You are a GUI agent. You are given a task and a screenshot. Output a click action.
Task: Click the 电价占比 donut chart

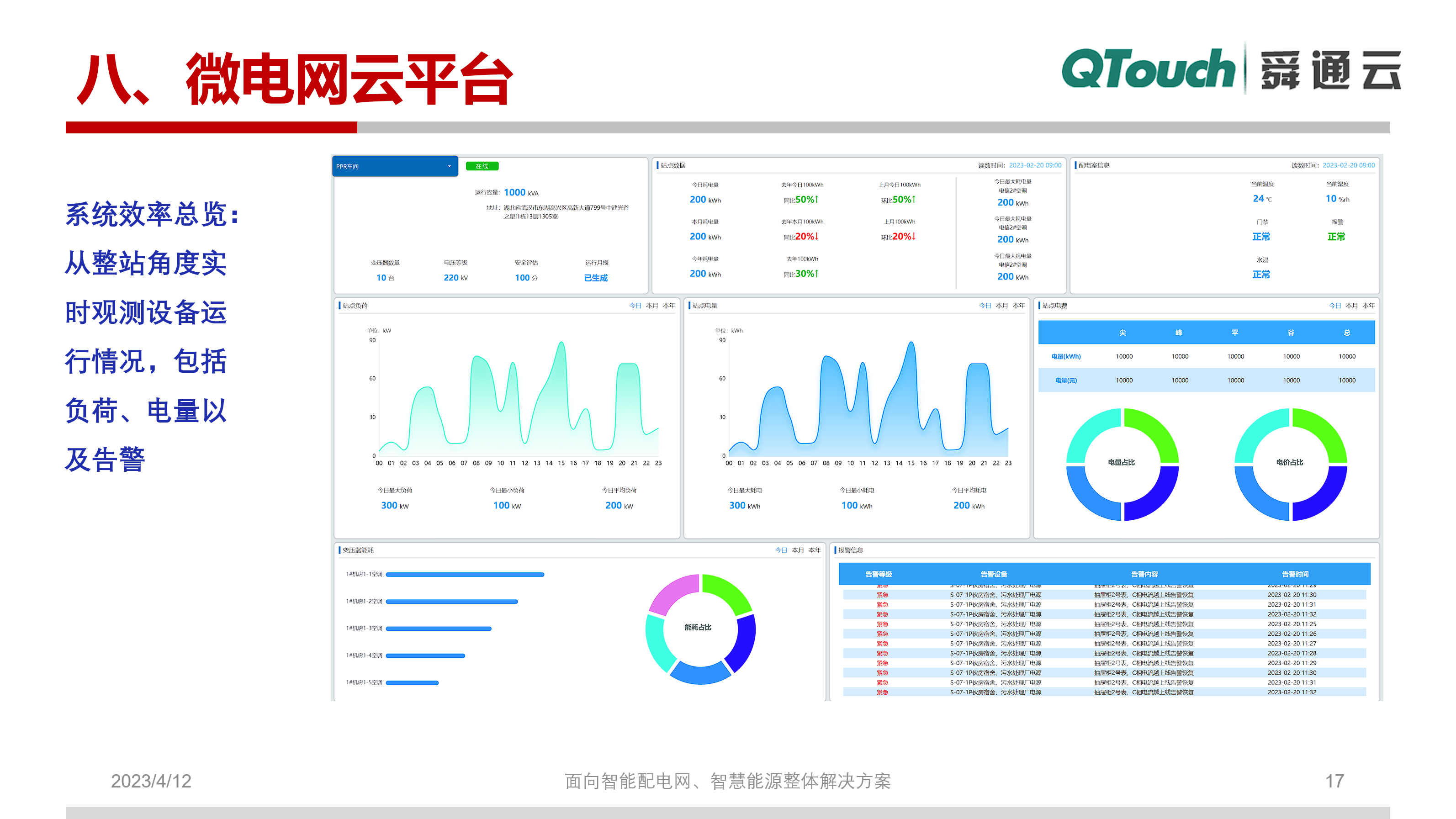1291,462
